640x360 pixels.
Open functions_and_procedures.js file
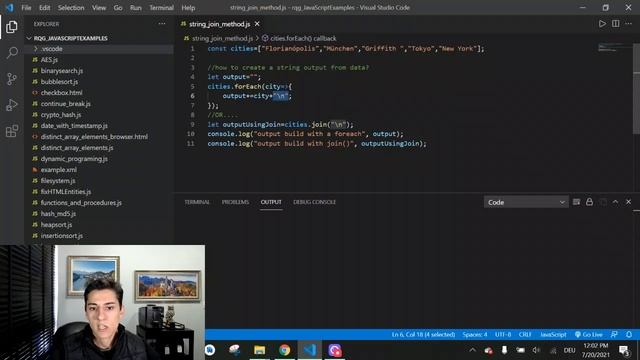click(x=81, y=203)
